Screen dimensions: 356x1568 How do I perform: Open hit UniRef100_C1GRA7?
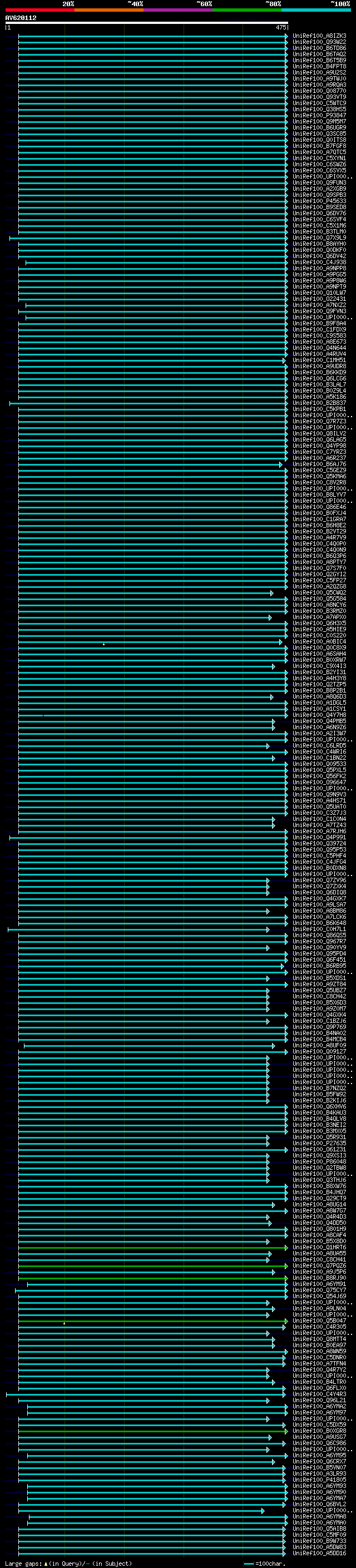pyautogui.click(x=319, y=519)
